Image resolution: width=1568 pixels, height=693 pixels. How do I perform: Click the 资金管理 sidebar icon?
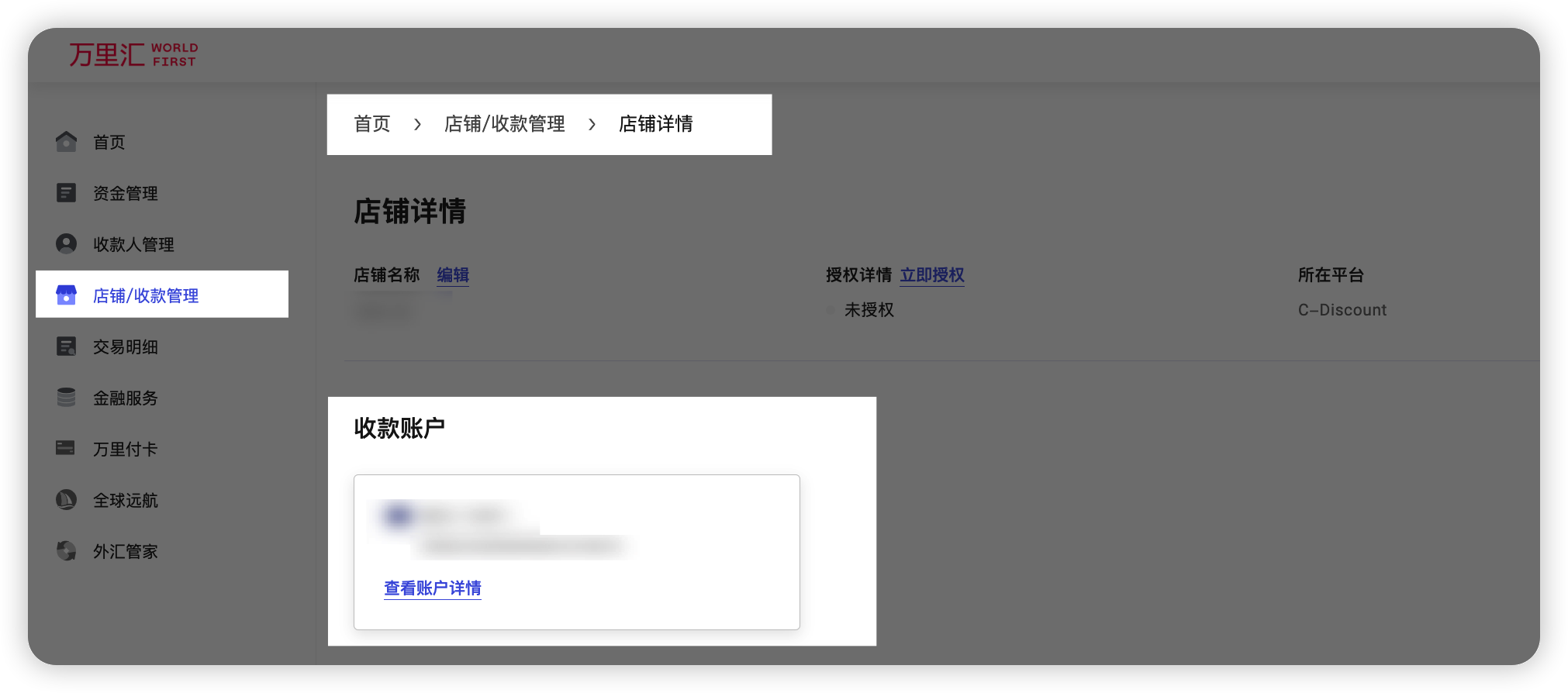pos(67,193)
